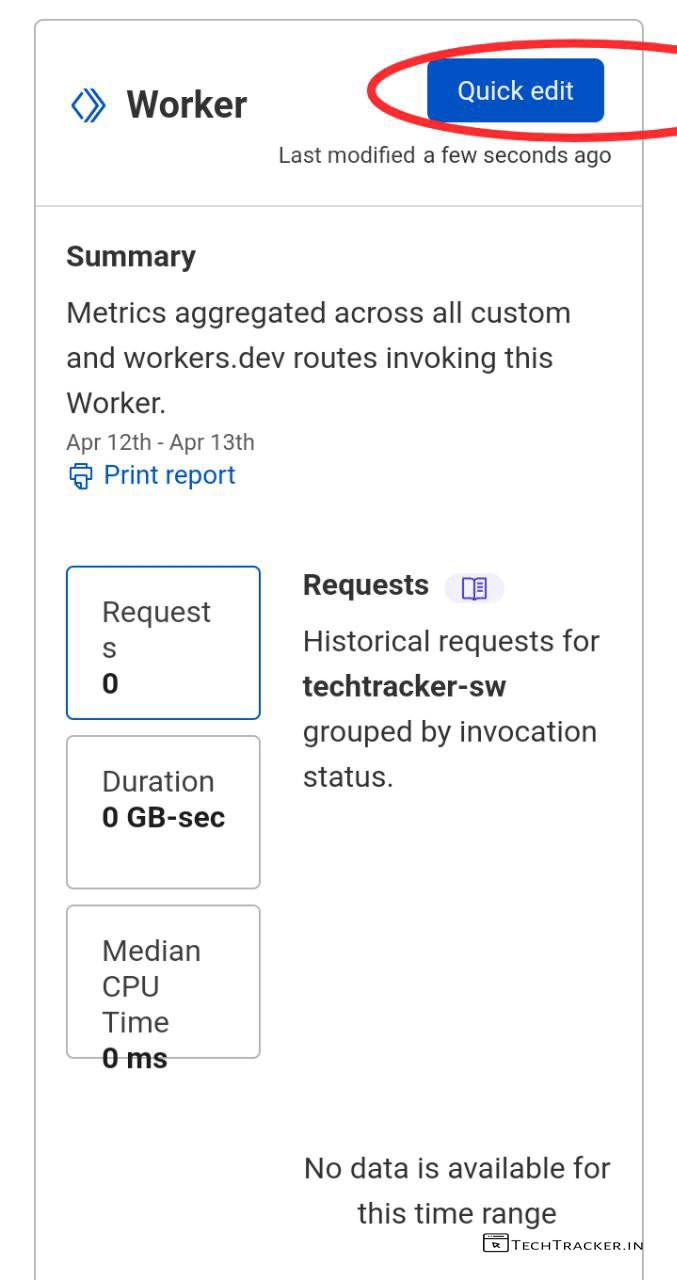Click the printer icon beside Print report

[x=80, y=476]
